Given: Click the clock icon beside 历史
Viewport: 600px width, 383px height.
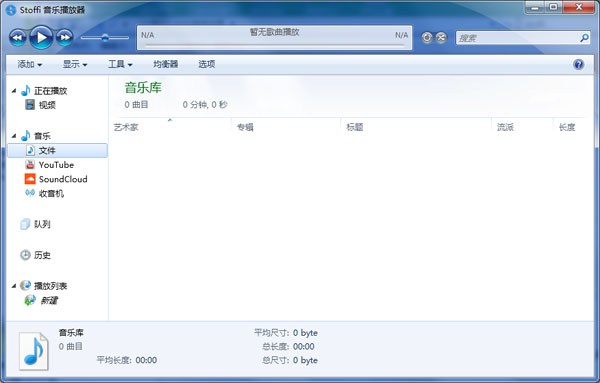Looking at the screenshot, I should click(x=25, y=255).
